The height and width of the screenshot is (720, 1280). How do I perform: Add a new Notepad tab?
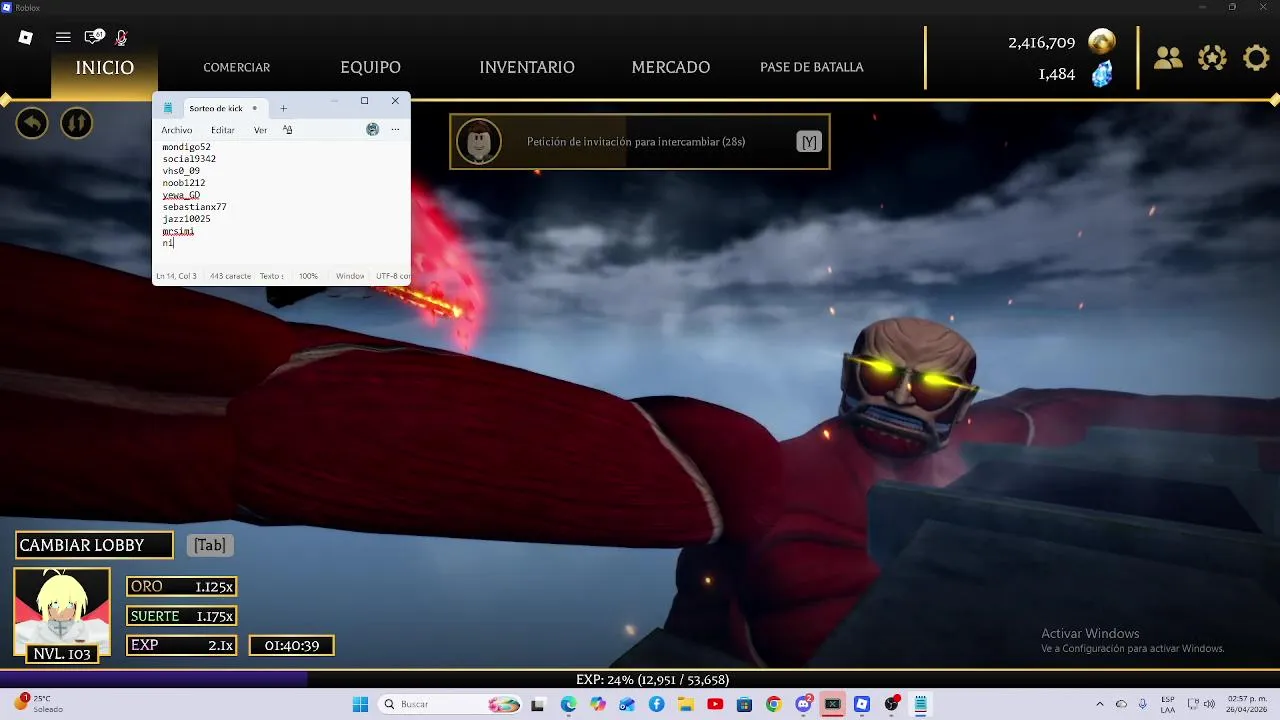coord(283,108)
